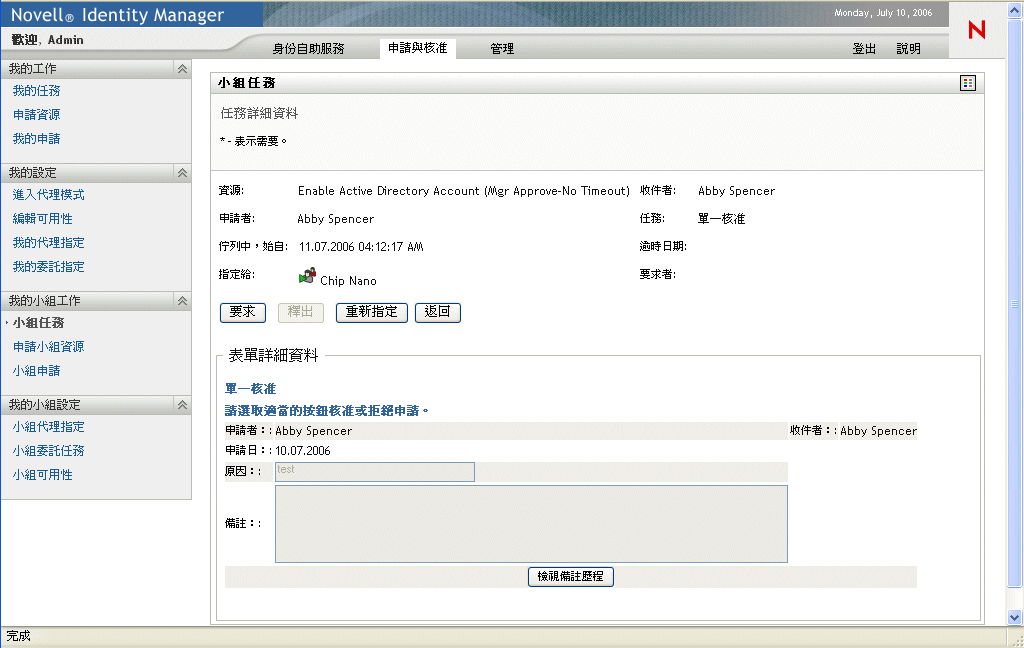Click the 檢視備註歷程 button
This screenshot has height=648, width=1024.
(571, 576)
